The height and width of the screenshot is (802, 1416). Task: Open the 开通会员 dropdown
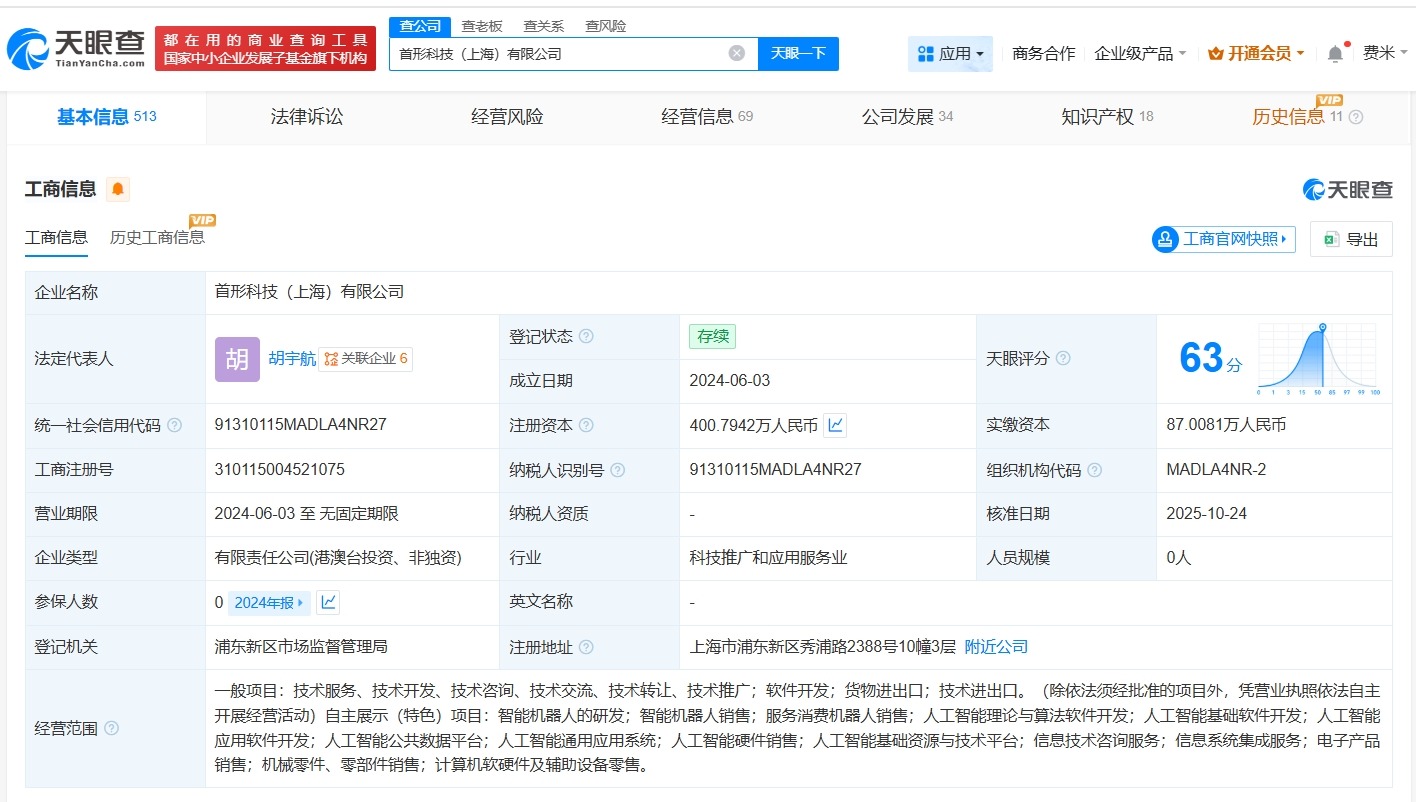(1256, 53)
